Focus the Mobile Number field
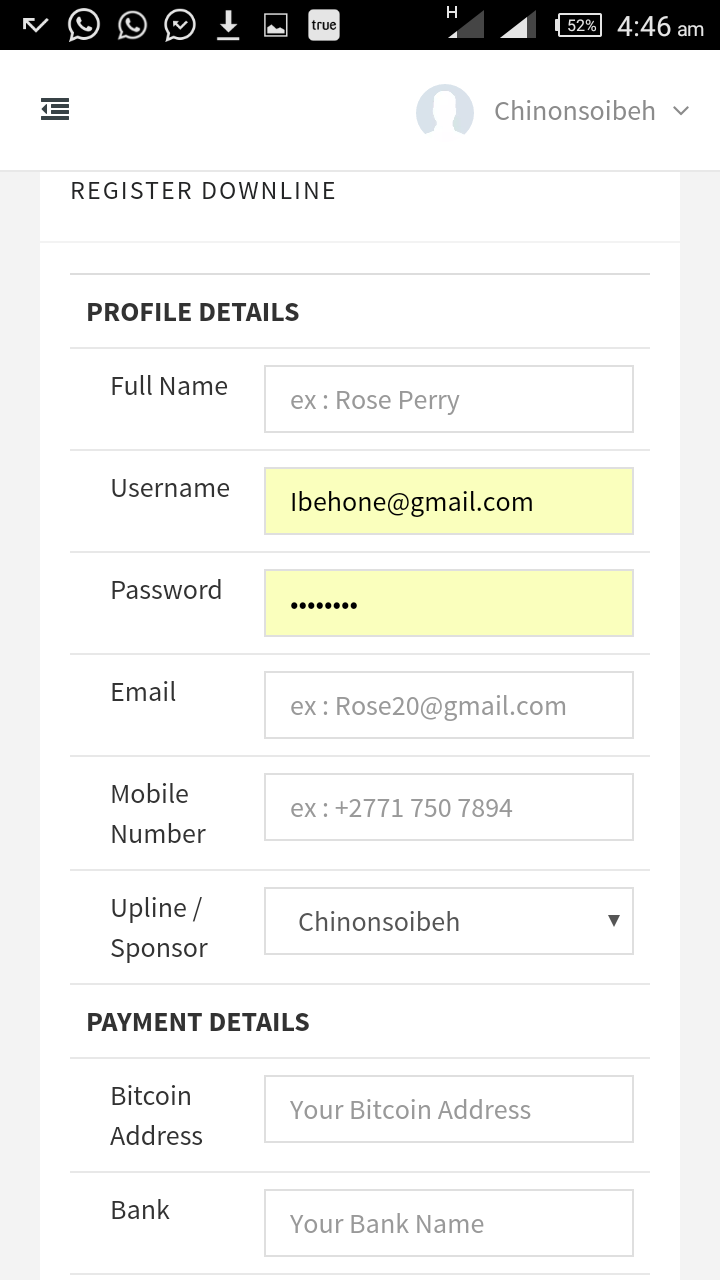The width and height of the screenshot is (720, 1280). 448,807
